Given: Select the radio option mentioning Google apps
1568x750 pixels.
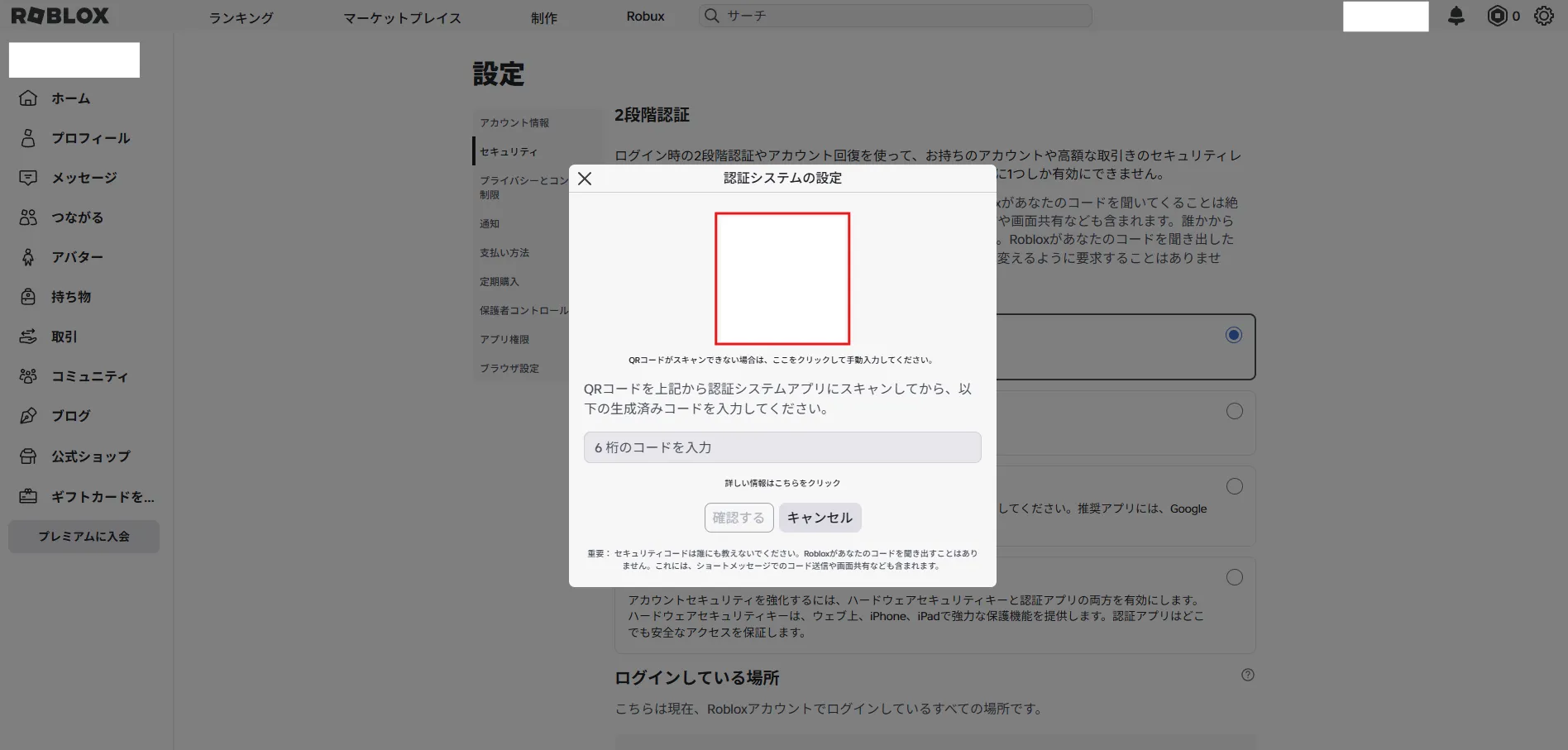Looking at the screenshot, I should pos(1235,486).
